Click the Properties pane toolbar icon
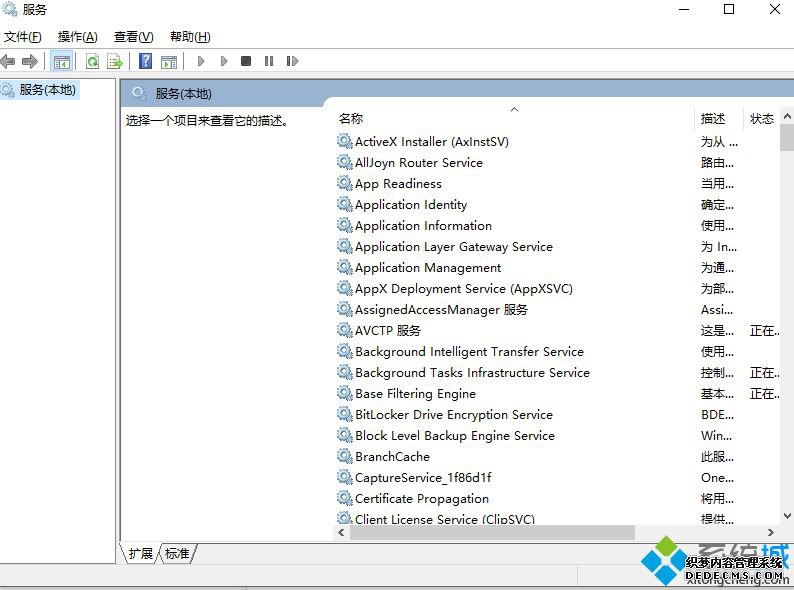The width and height of the screenshot is (794, 590). click(169, 62)
